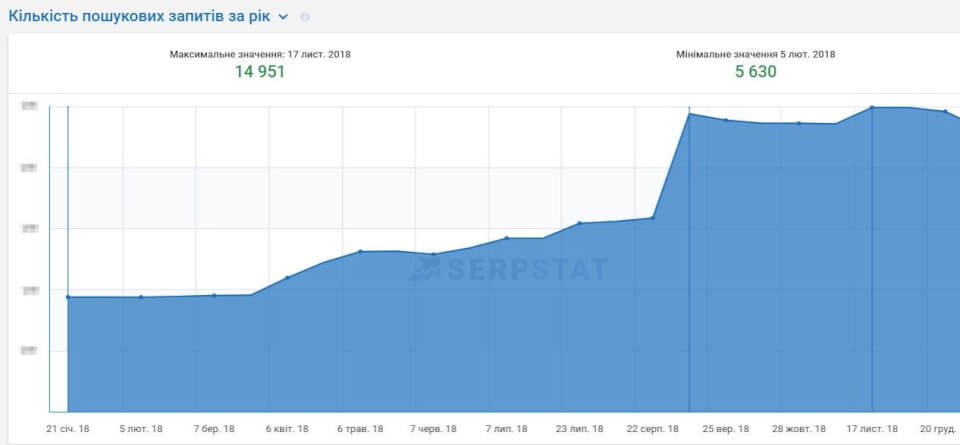Select the 7 лип. 18 data point

tap(507, 238)
